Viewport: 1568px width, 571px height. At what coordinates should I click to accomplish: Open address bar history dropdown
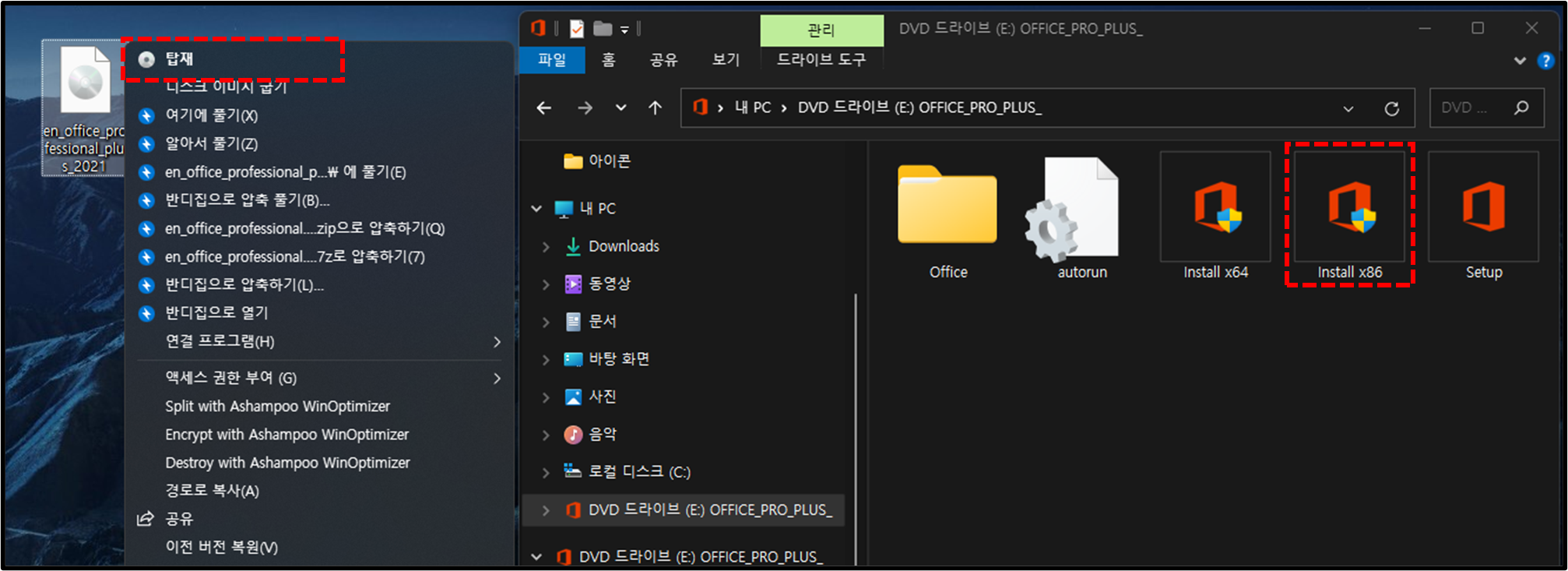(1348, 108)
